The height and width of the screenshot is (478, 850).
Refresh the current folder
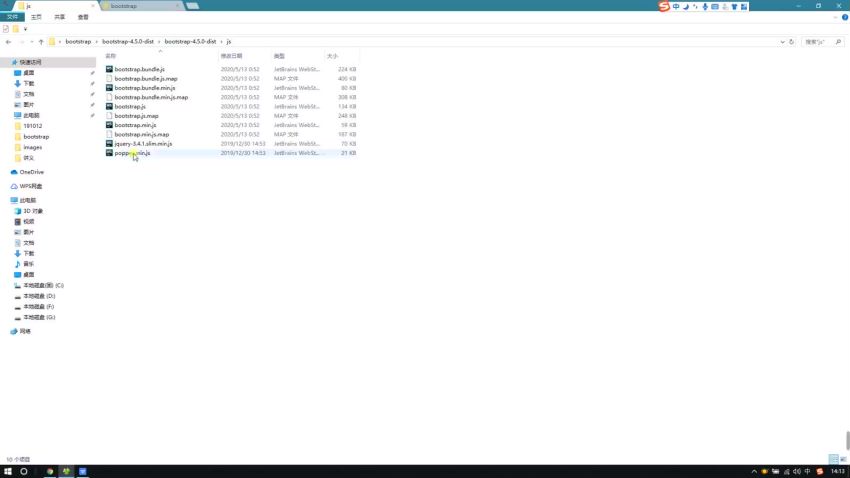(x=791, y=42)
